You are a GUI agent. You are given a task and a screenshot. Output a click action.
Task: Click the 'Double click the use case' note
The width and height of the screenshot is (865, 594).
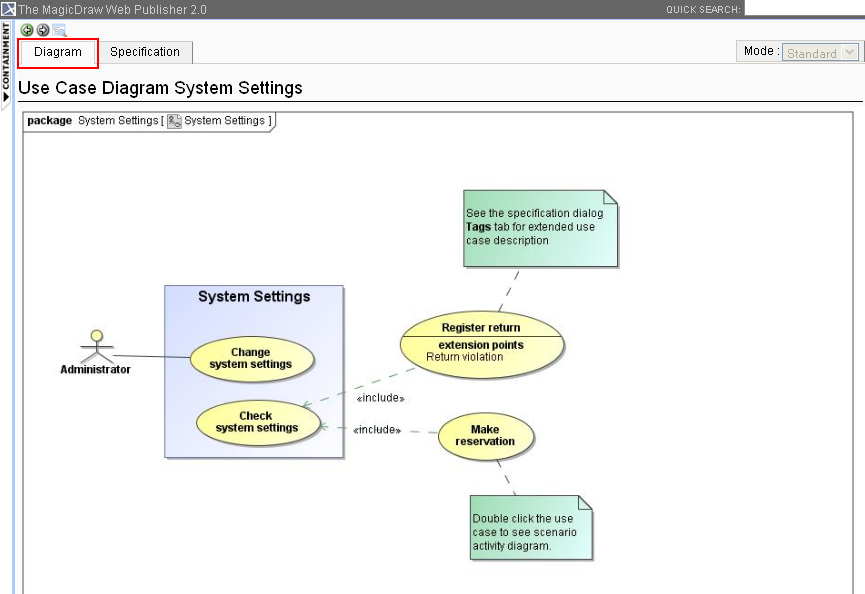pos(531,528)
